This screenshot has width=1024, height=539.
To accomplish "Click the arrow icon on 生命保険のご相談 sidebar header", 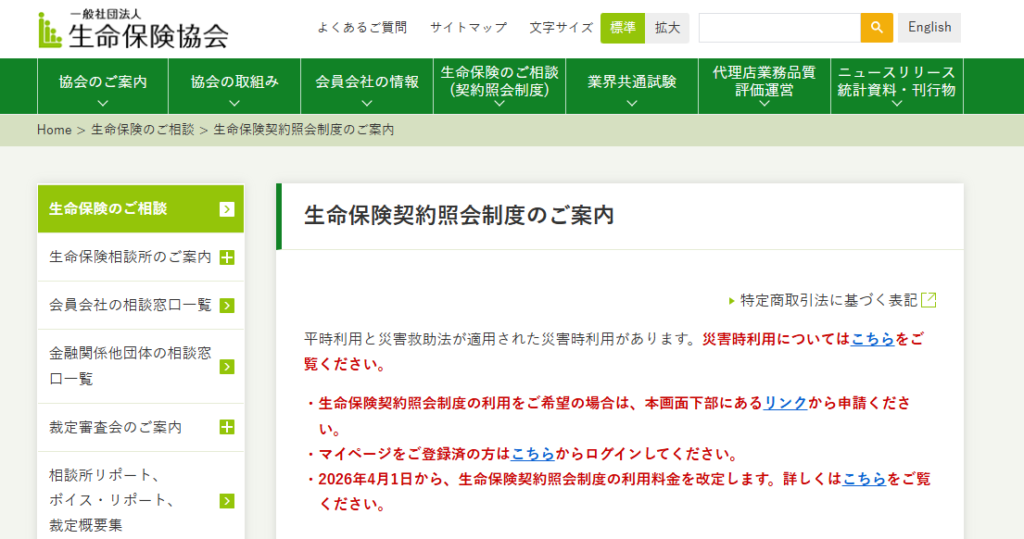I will pyautogui.click(x=227, y=209).
